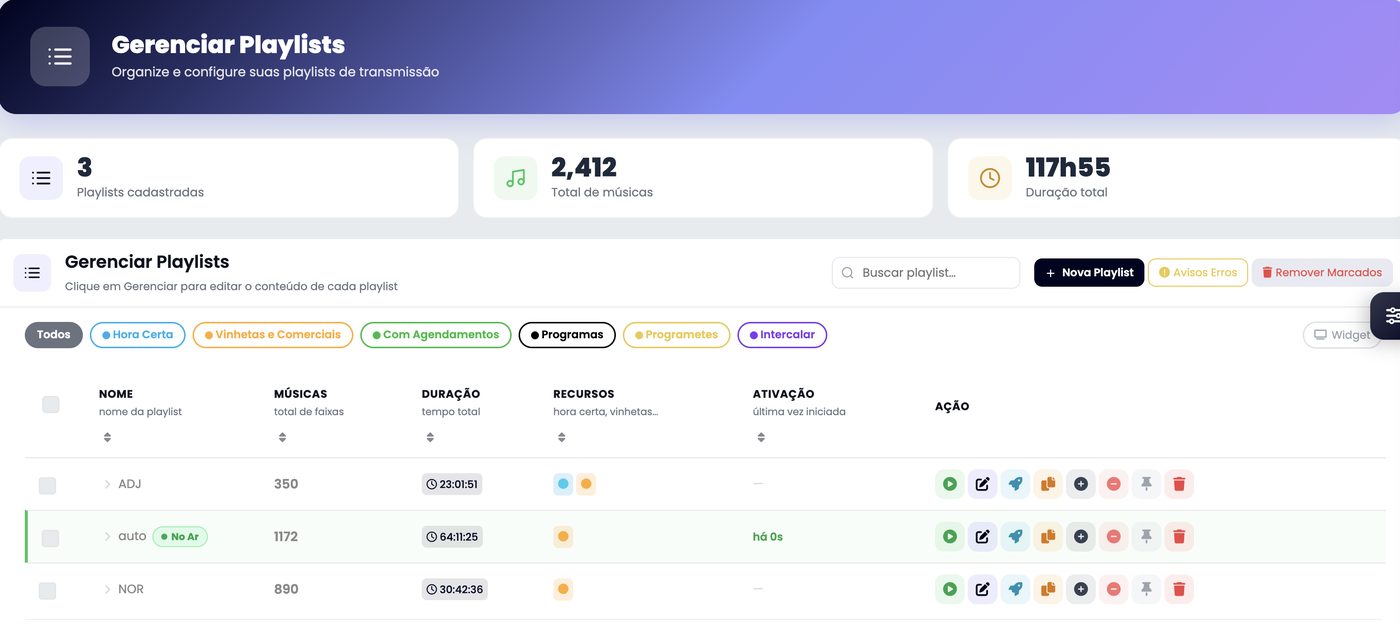
Task: Edit the ADJ playlist
Action: pos(982,484)
